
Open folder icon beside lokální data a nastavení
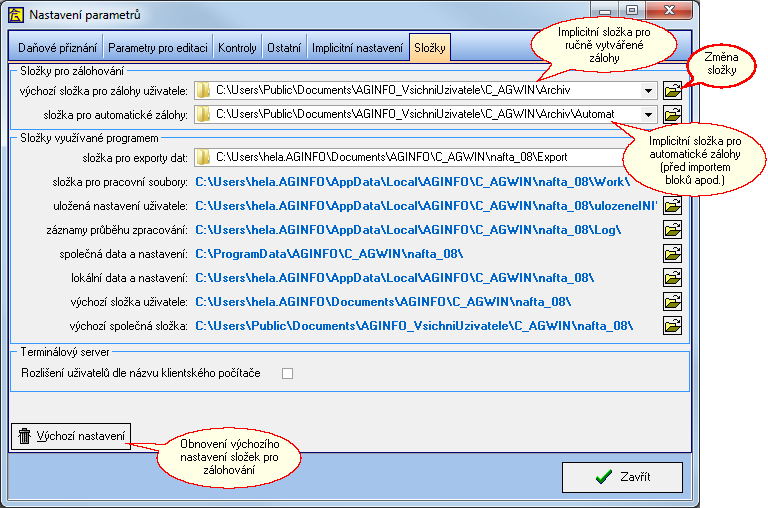click(x=672, y=278)
